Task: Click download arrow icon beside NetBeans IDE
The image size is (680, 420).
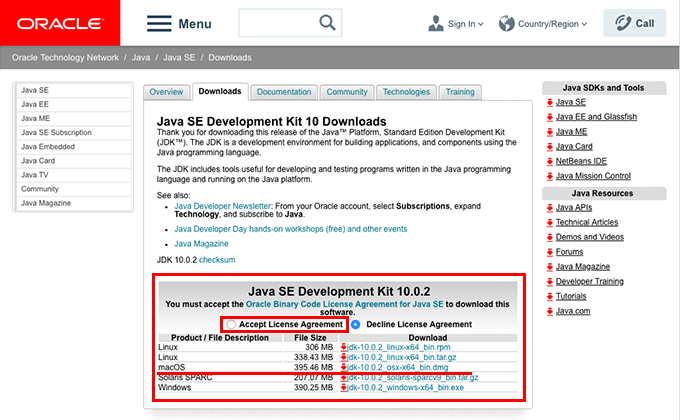Action: (550, 161)
